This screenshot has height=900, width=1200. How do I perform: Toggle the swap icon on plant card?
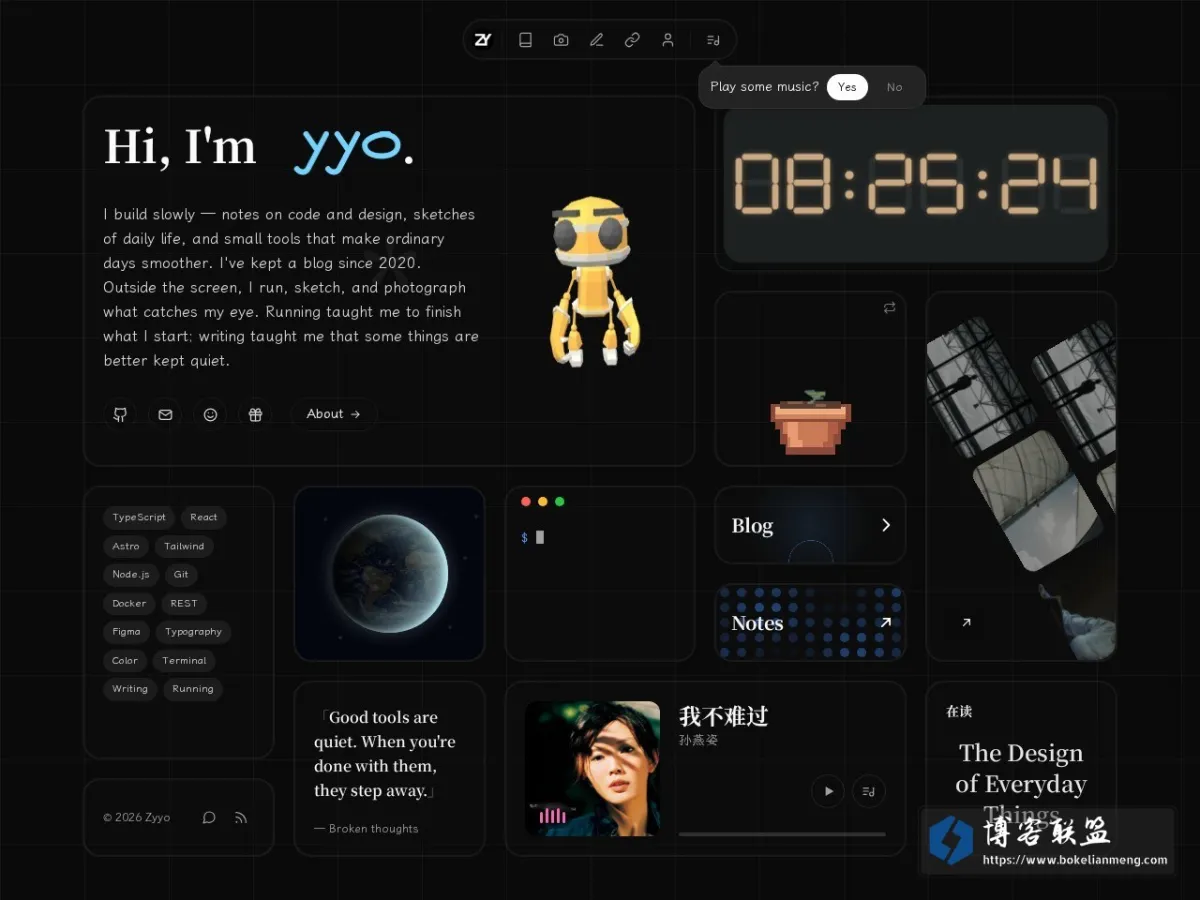click(x=889, y=308)
